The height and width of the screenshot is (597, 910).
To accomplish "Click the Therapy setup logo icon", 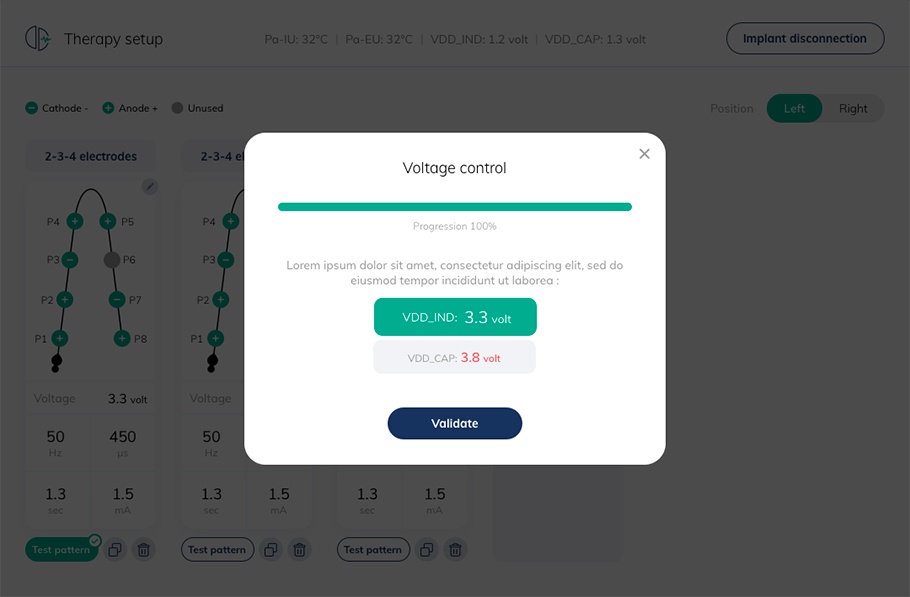I will point(38,39).
